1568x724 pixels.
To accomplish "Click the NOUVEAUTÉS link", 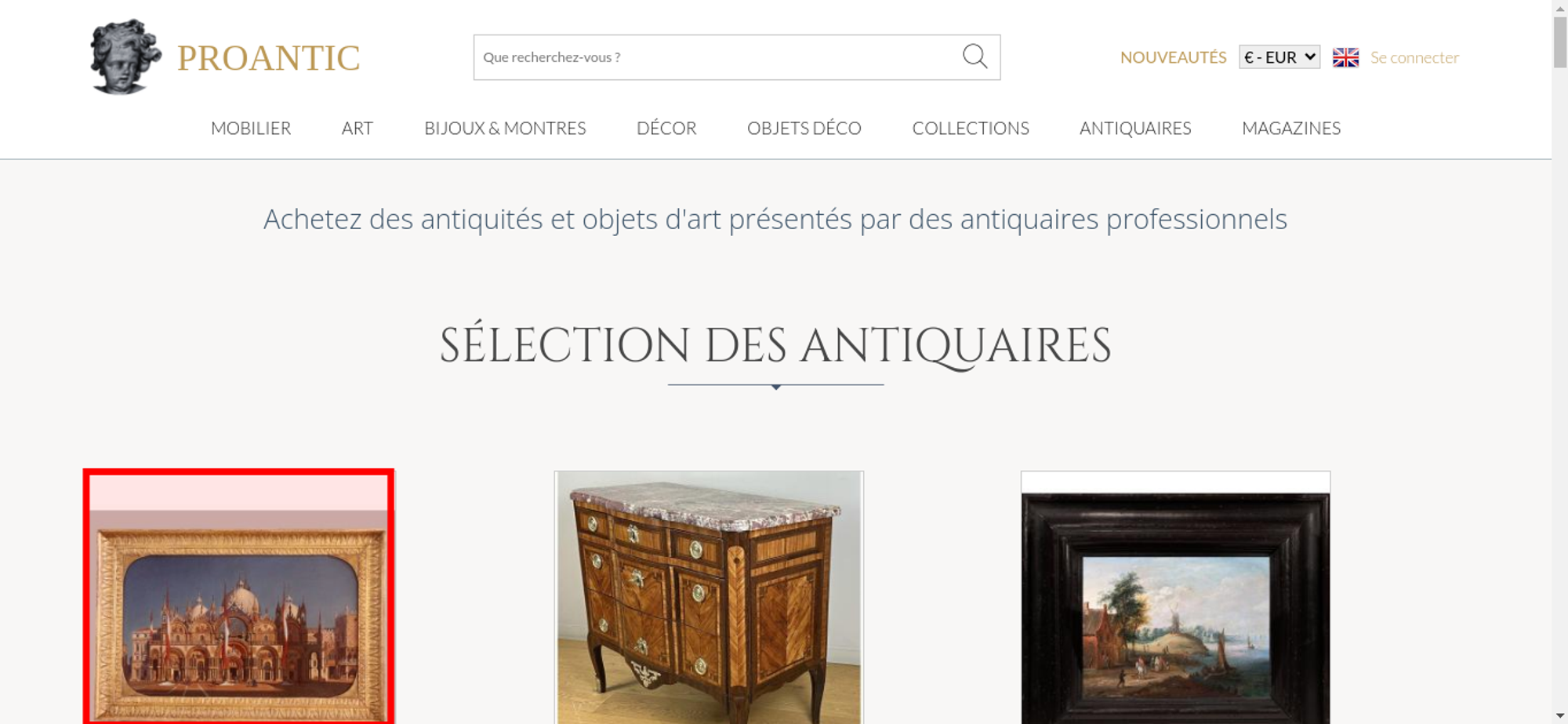I will click(1173, 57).
